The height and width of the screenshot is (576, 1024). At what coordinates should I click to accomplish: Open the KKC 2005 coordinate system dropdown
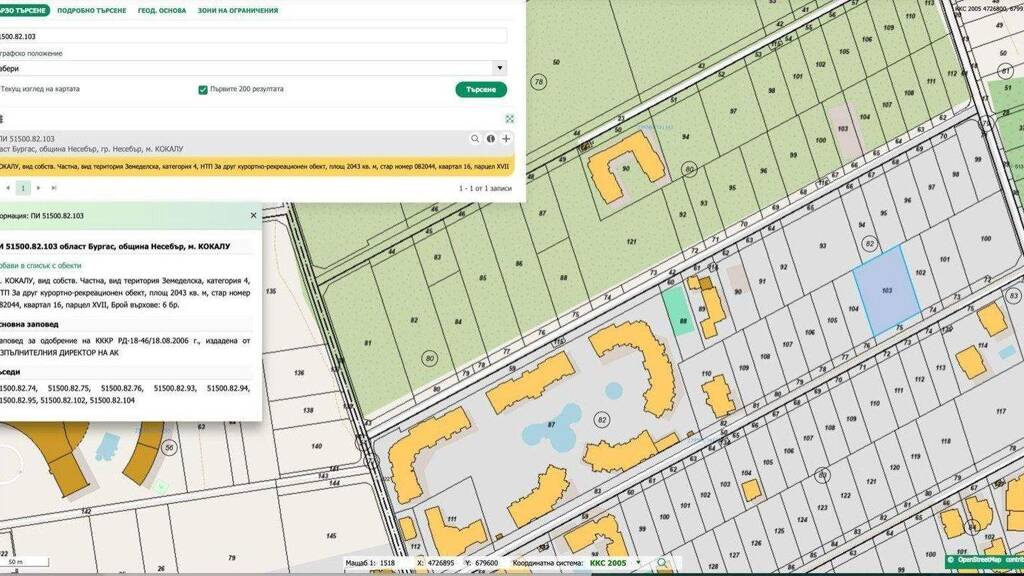(x=637, y=562)
